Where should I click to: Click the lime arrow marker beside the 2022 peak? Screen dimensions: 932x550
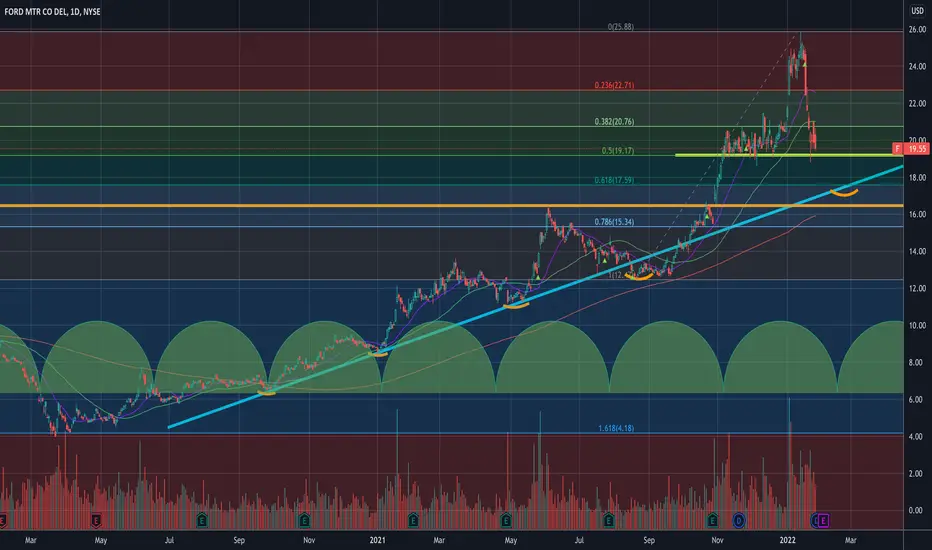tap(805, 63)
